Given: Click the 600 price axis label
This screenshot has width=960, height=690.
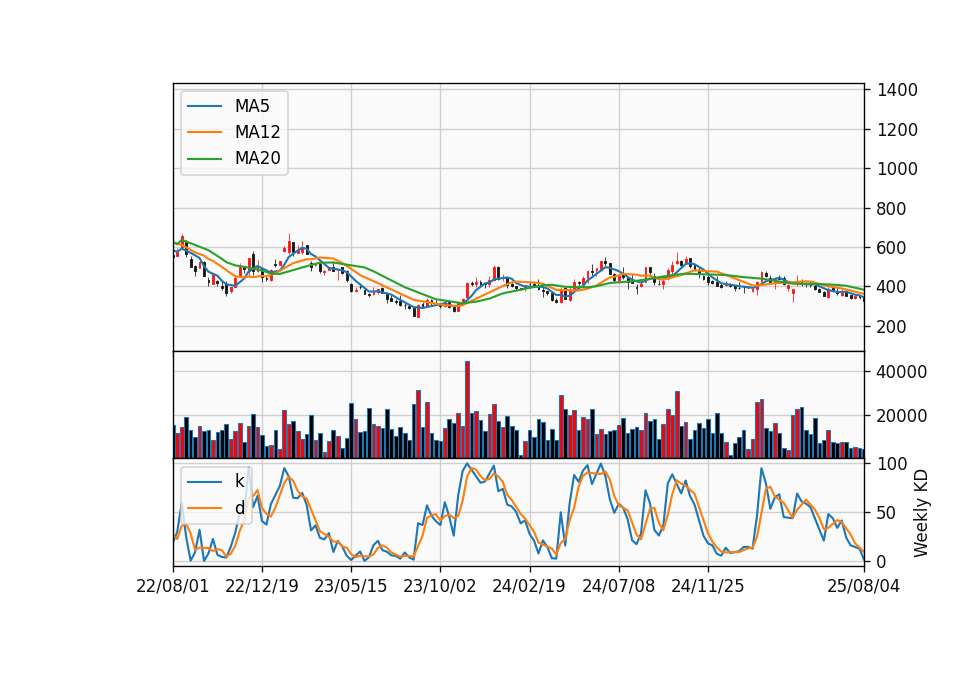Looking at the screenshot, I should (x=892, y=248).
